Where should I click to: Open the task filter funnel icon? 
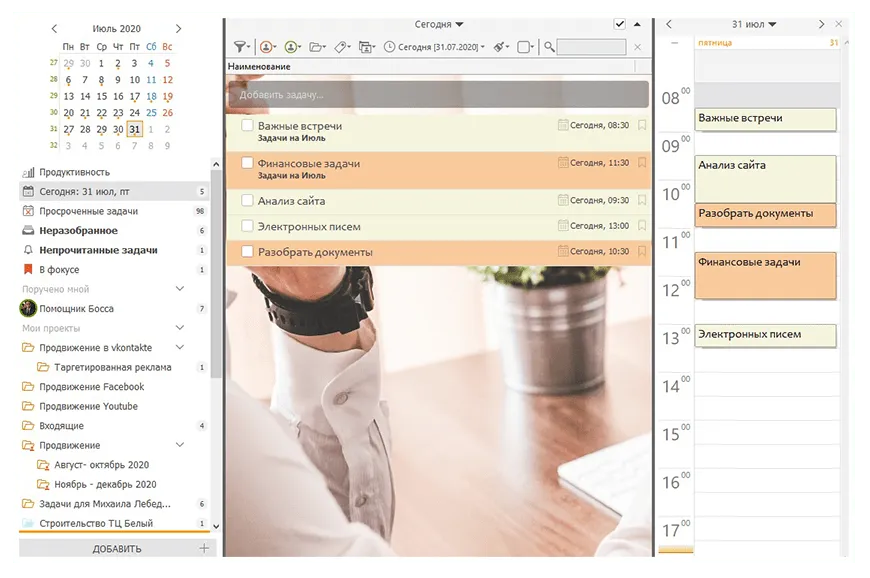240,47
